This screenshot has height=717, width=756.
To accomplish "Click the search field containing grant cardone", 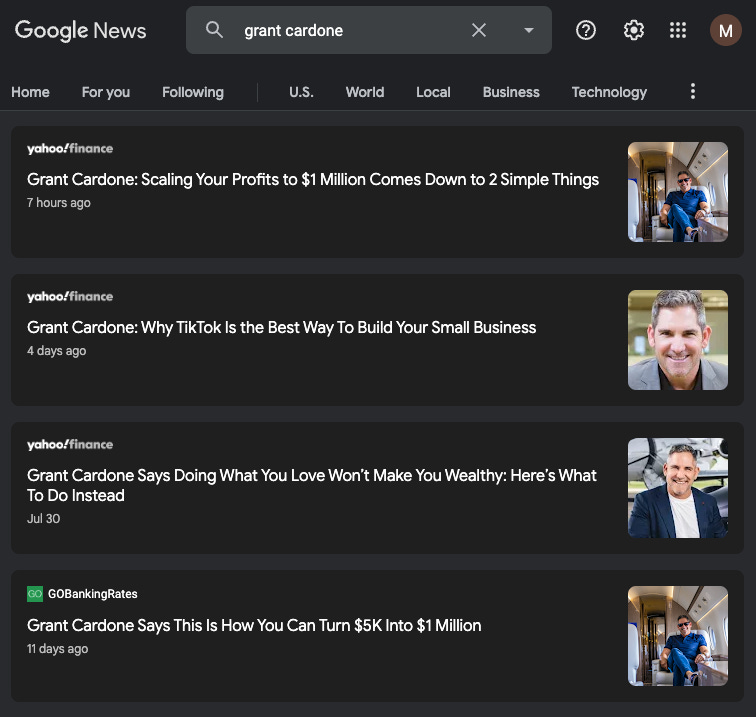I will coord(369,30).
